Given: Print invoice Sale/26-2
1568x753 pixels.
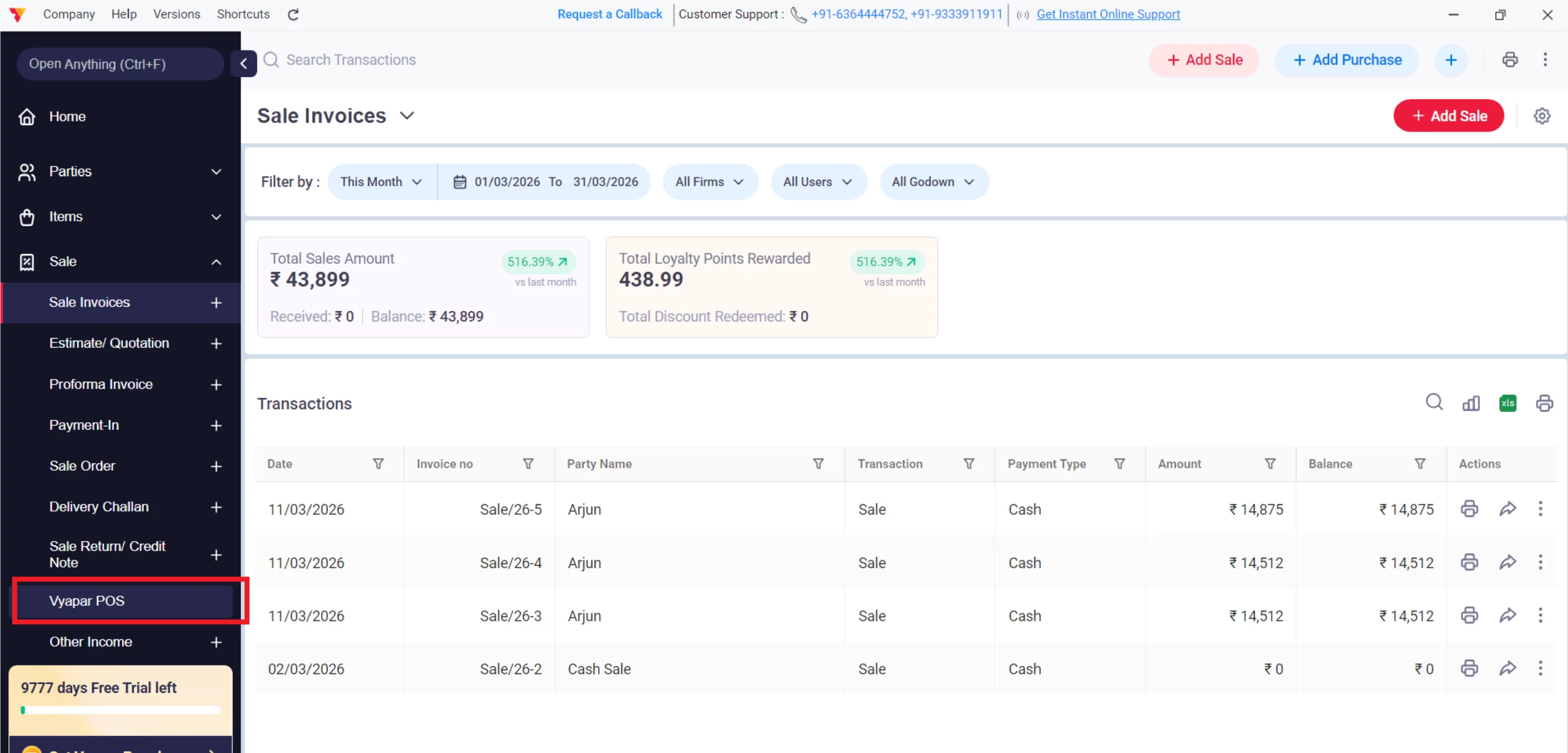Looking at the screenshot, I should point(1469,669).
